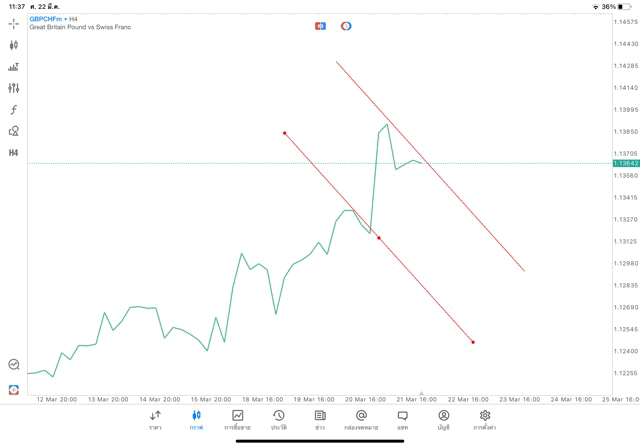Open the การตั้งค่า (Settings) tab

click(x=485, y=420)
